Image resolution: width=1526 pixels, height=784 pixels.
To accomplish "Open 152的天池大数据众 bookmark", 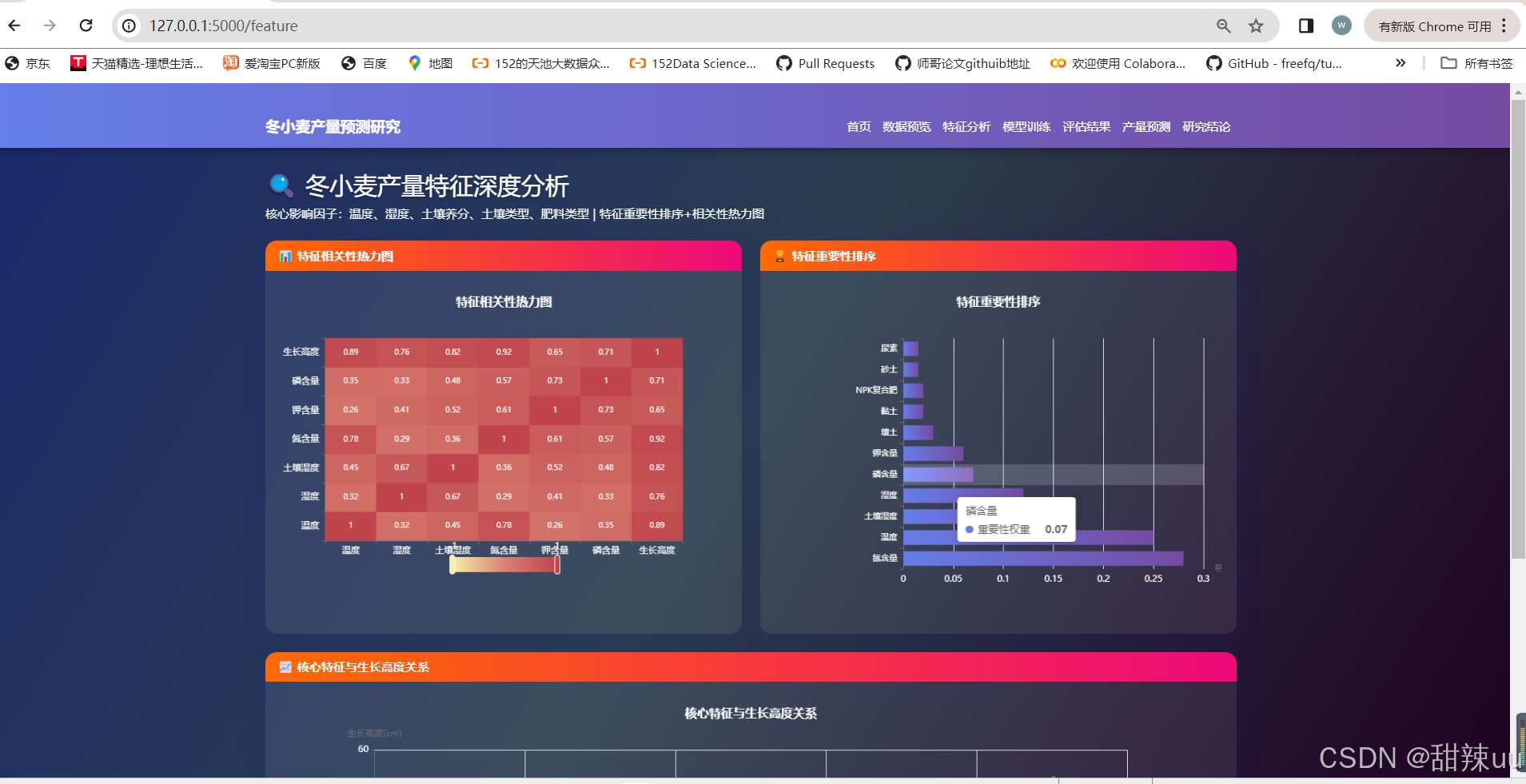I will tap(541, 63).
